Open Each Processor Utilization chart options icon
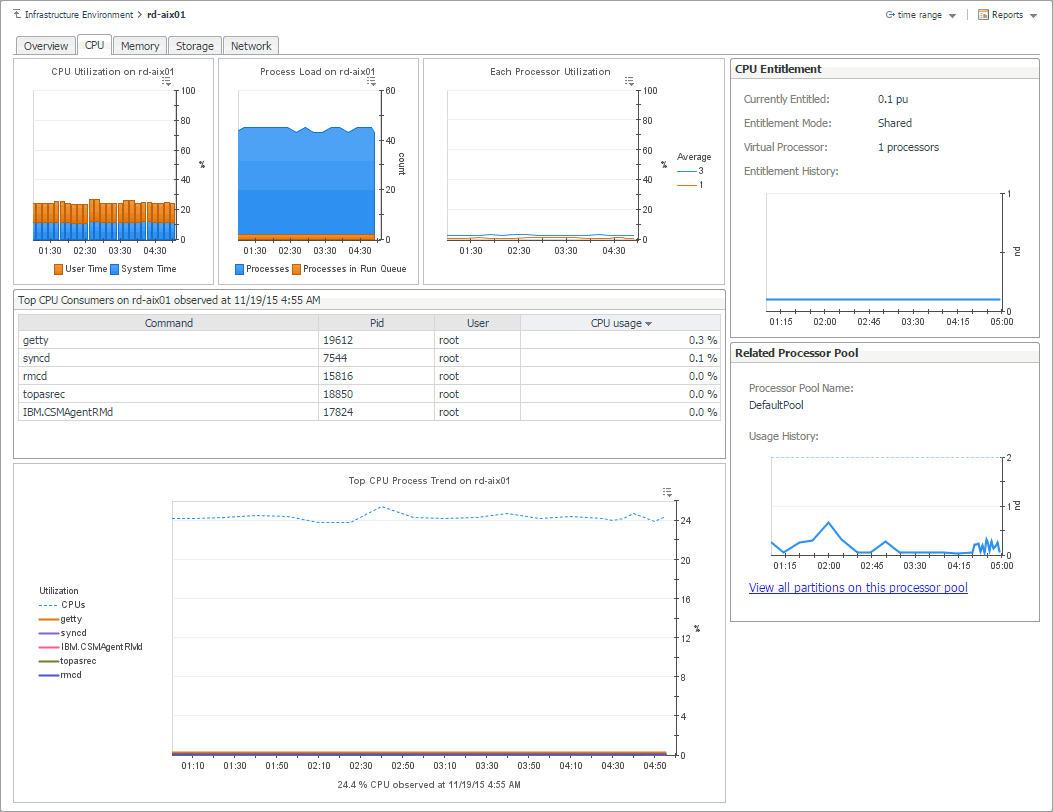 coord(629,81)
